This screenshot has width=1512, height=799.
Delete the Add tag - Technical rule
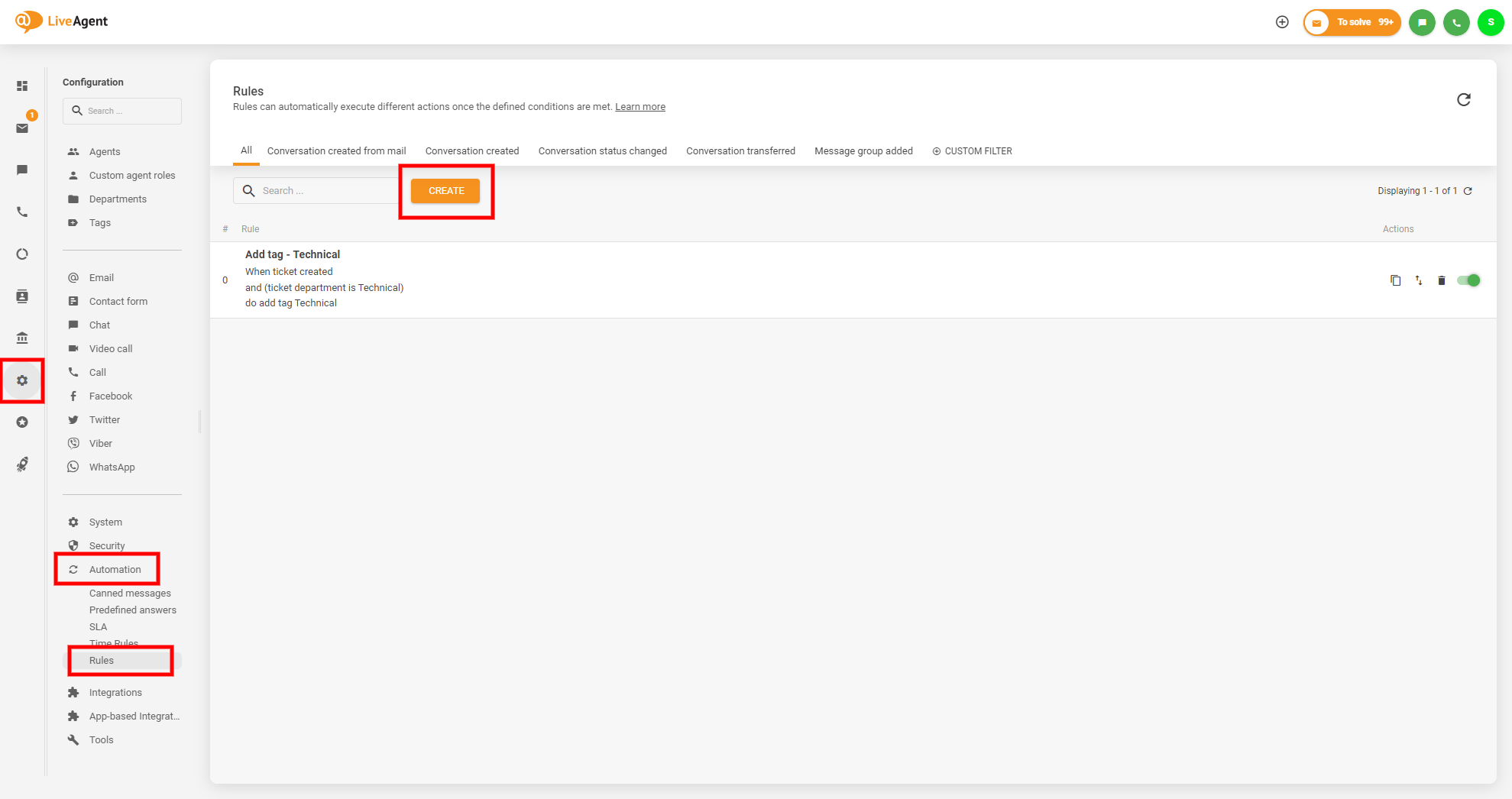(x=1441, y=280)
